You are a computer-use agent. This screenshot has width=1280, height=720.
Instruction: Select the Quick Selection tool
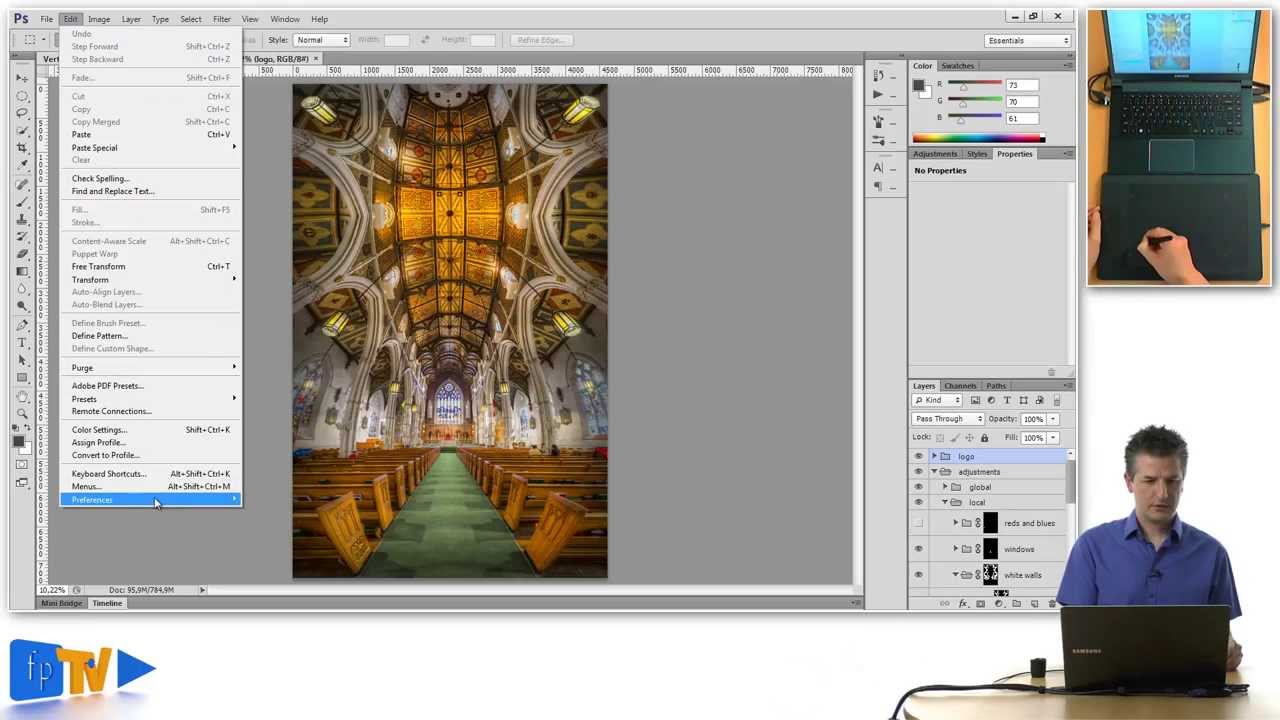tap(22, 131)
